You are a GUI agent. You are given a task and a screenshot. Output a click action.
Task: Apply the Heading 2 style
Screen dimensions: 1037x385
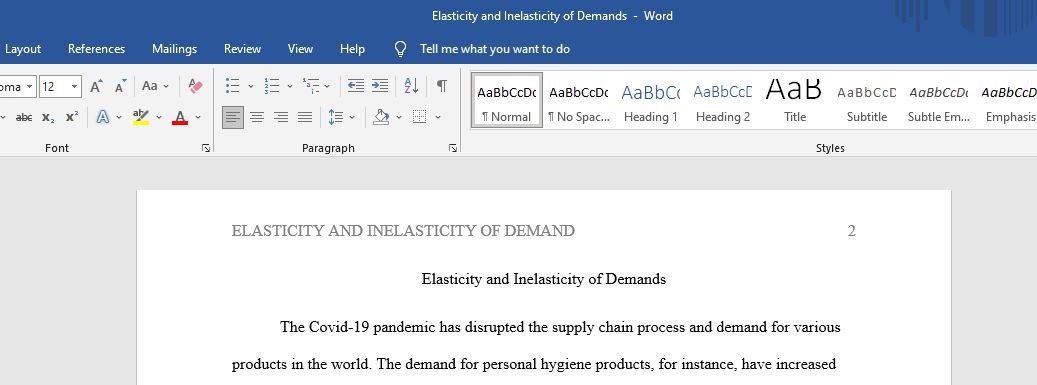click(723, 101)
